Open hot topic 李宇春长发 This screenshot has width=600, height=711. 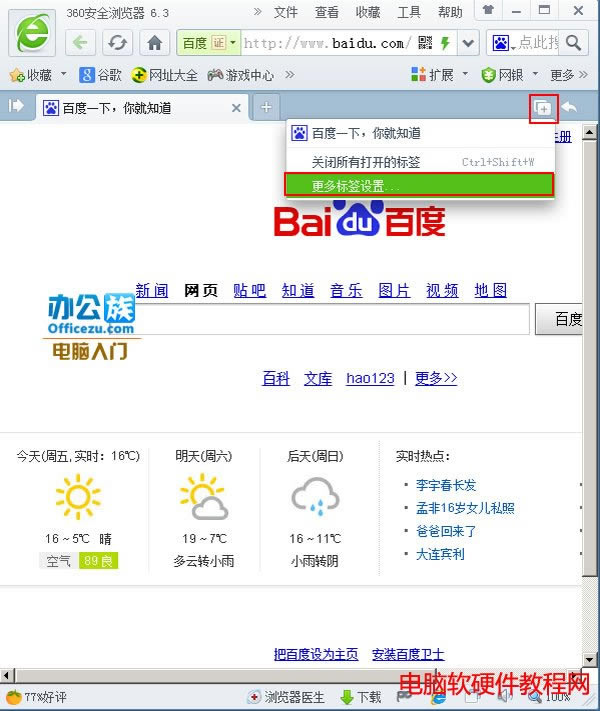(x=446, y=485)
